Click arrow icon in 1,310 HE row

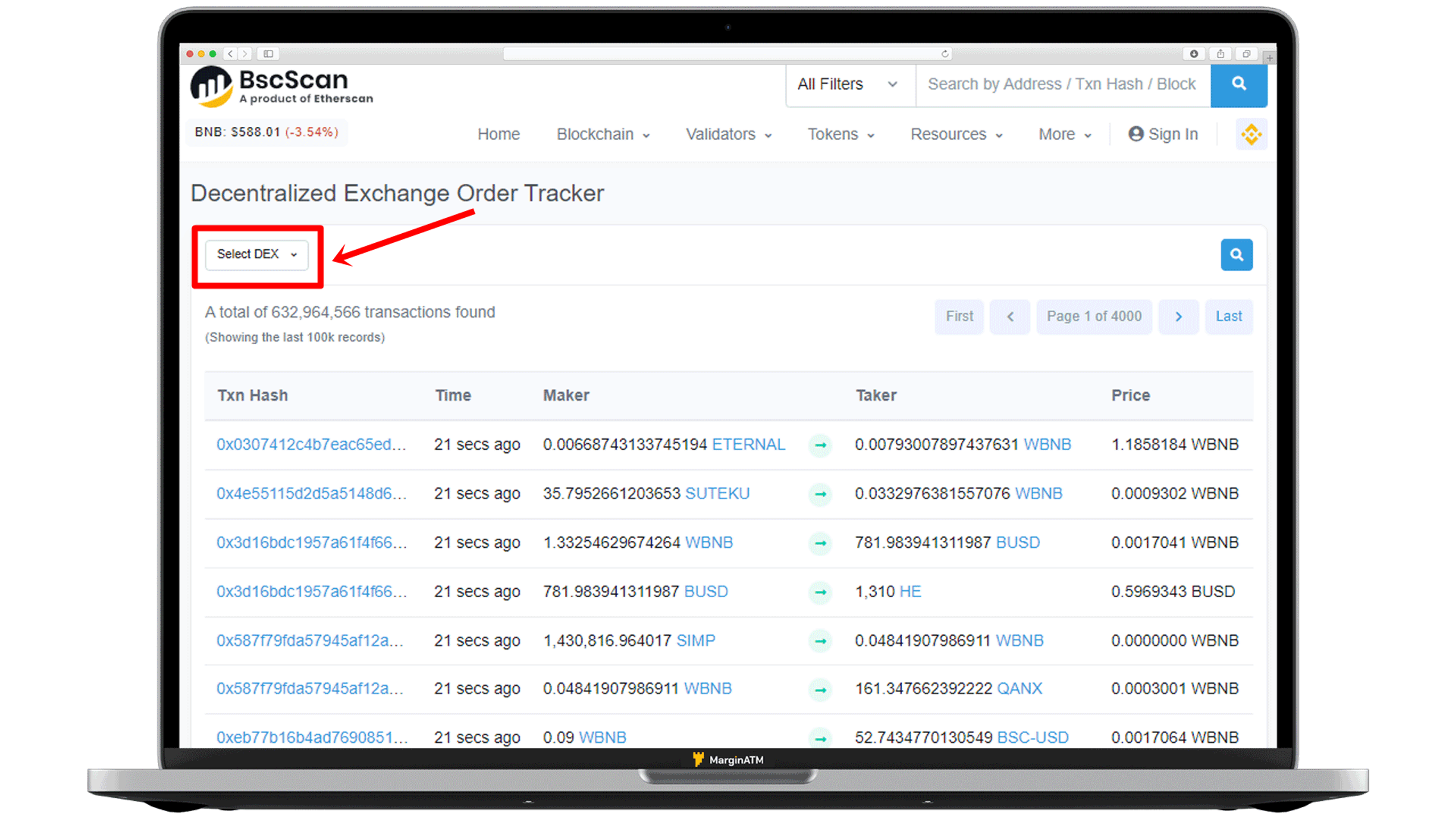point(820,592)
